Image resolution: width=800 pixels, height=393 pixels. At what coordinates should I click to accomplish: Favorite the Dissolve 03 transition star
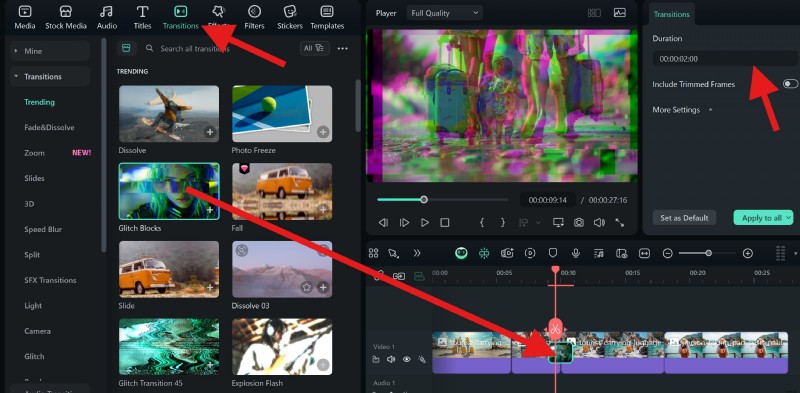306,287
